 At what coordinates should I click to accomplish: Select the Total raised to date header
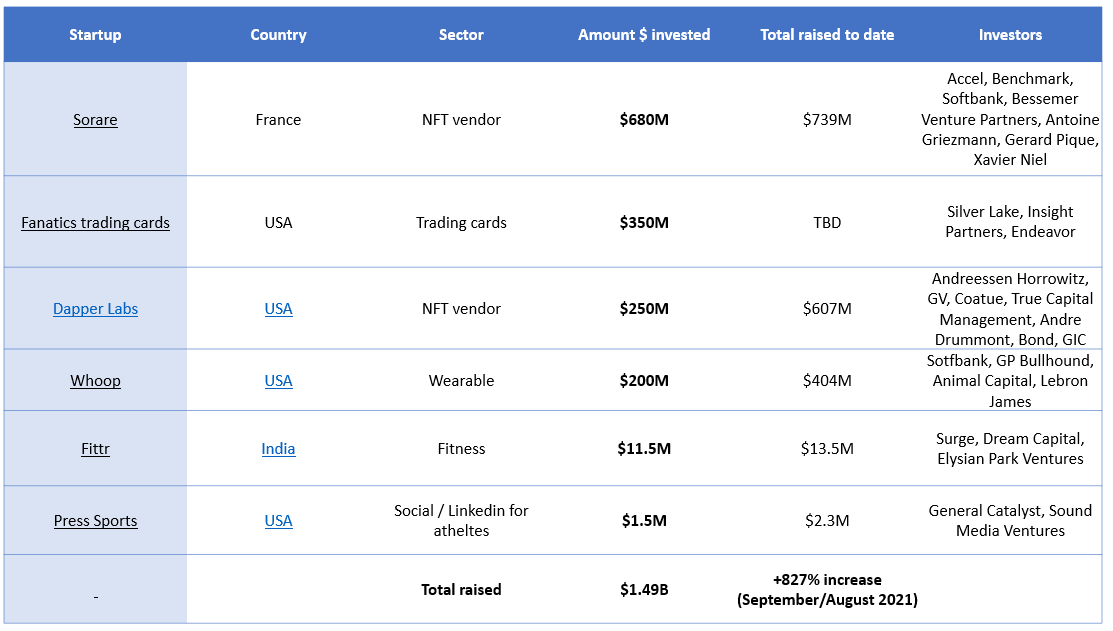(x=827, y=35)
